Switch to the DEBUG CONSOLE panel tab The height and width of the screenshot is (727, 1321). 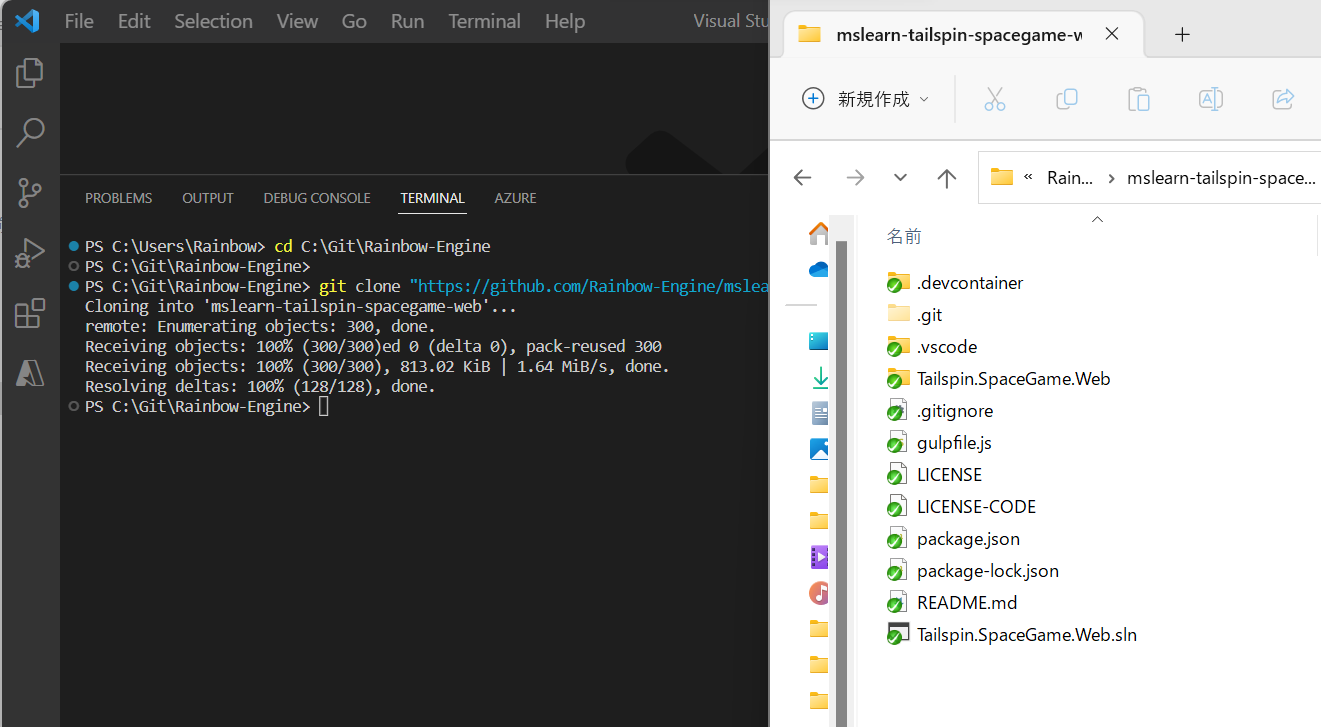pos(317,198)
